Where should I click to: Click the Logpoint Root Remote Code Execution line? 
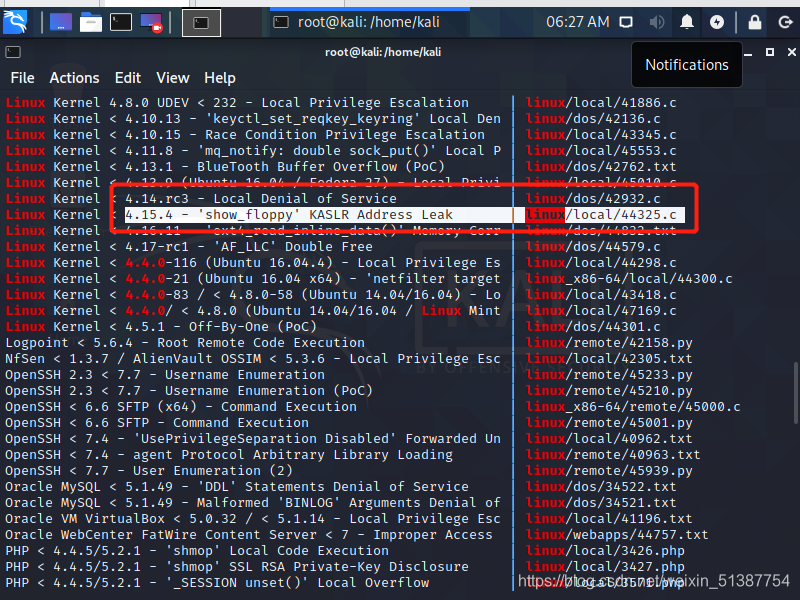tap(185, 343)
